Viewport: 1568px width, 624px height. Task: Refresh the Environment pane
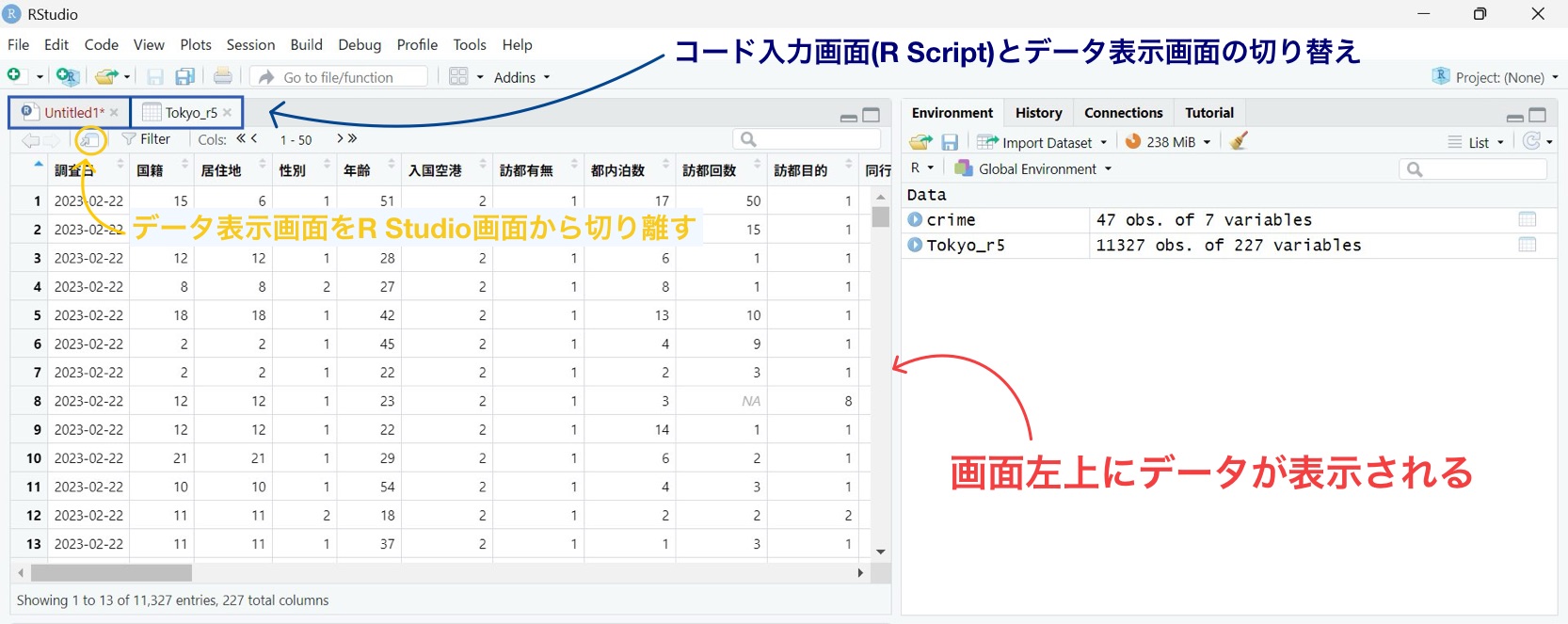pos(1531,141)
